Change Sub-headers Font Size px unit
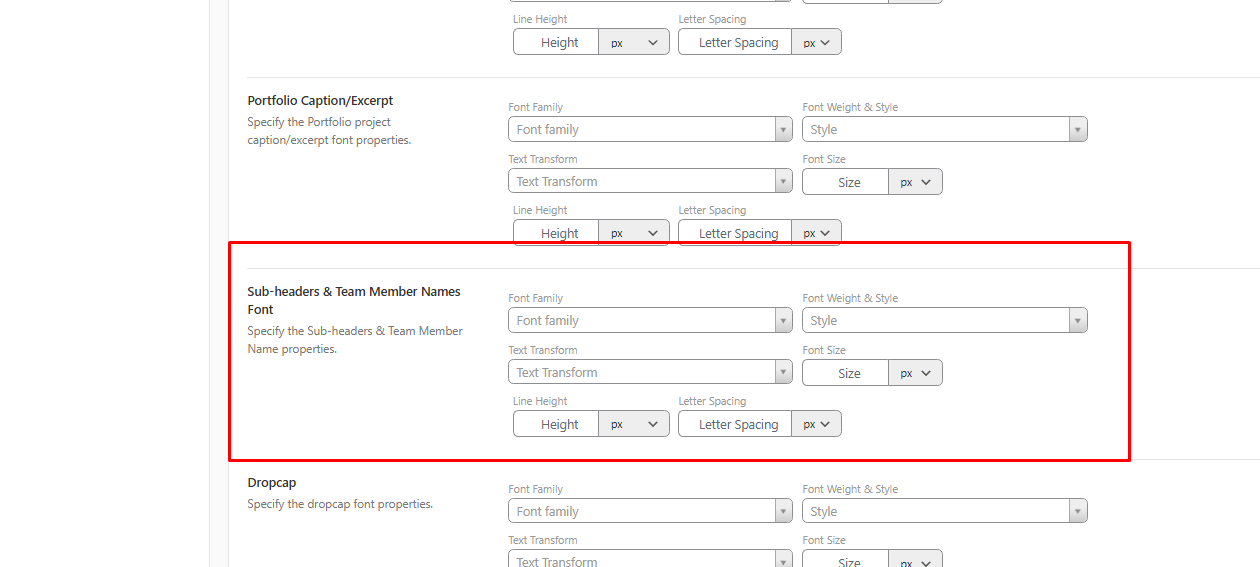1260x567 pixels. tap(915, 373)
